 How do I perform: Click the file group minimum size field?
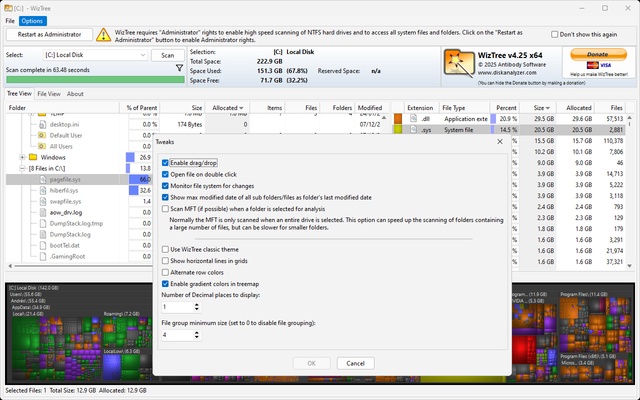[x=178, y=335]
